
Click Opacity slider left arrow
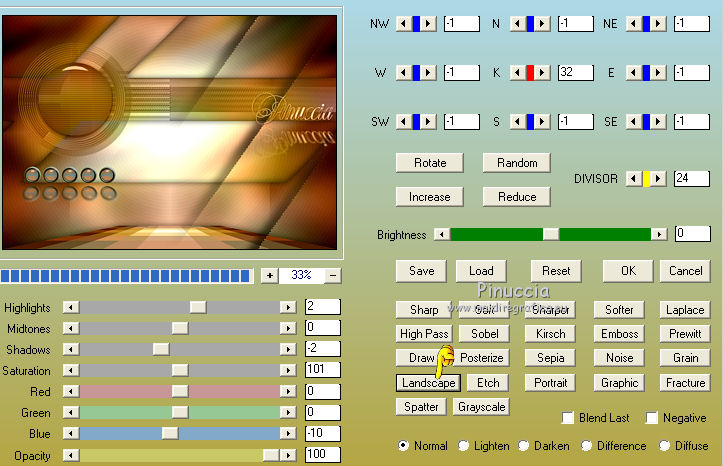click(71, 455)
